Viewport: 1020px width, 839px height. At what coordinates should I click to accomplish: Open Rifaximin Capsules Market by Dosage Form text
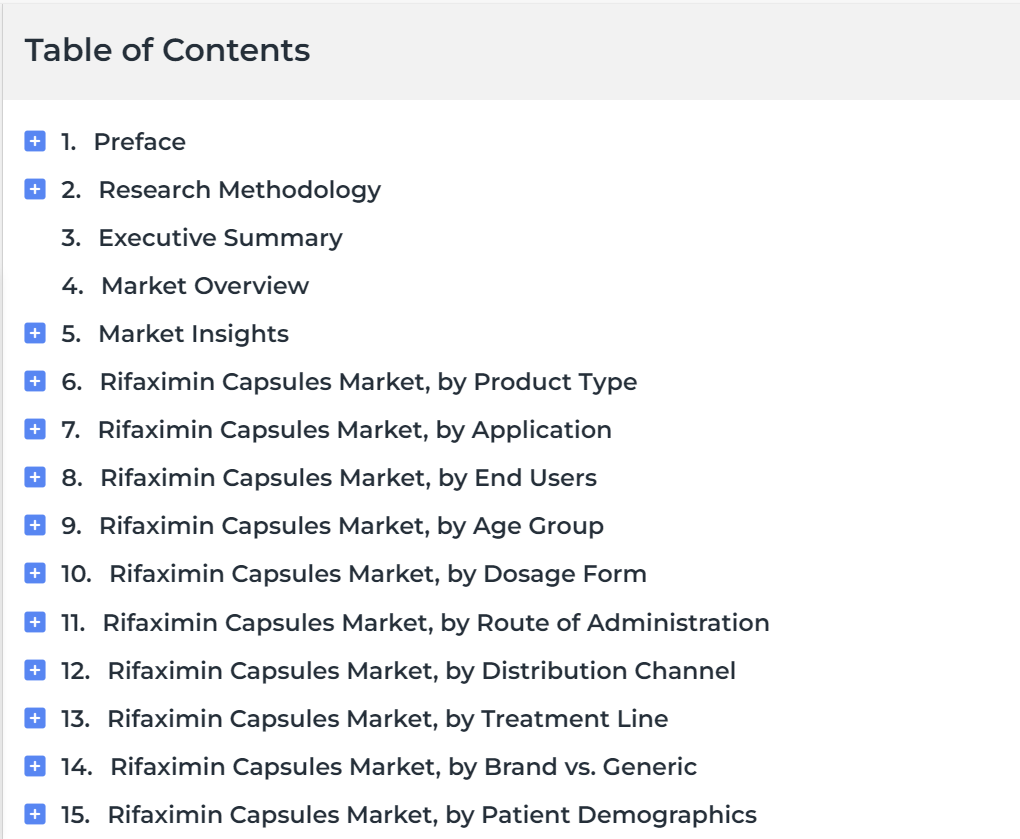378,574
